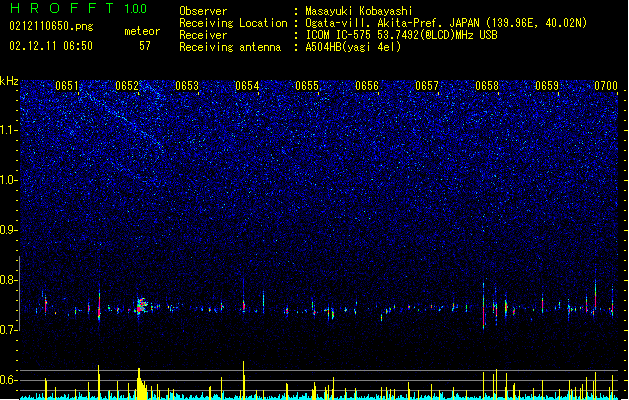Click the meteor count value 57
Image resolution: width=629 pixels, height=400 pixels.
click(145, 46)
